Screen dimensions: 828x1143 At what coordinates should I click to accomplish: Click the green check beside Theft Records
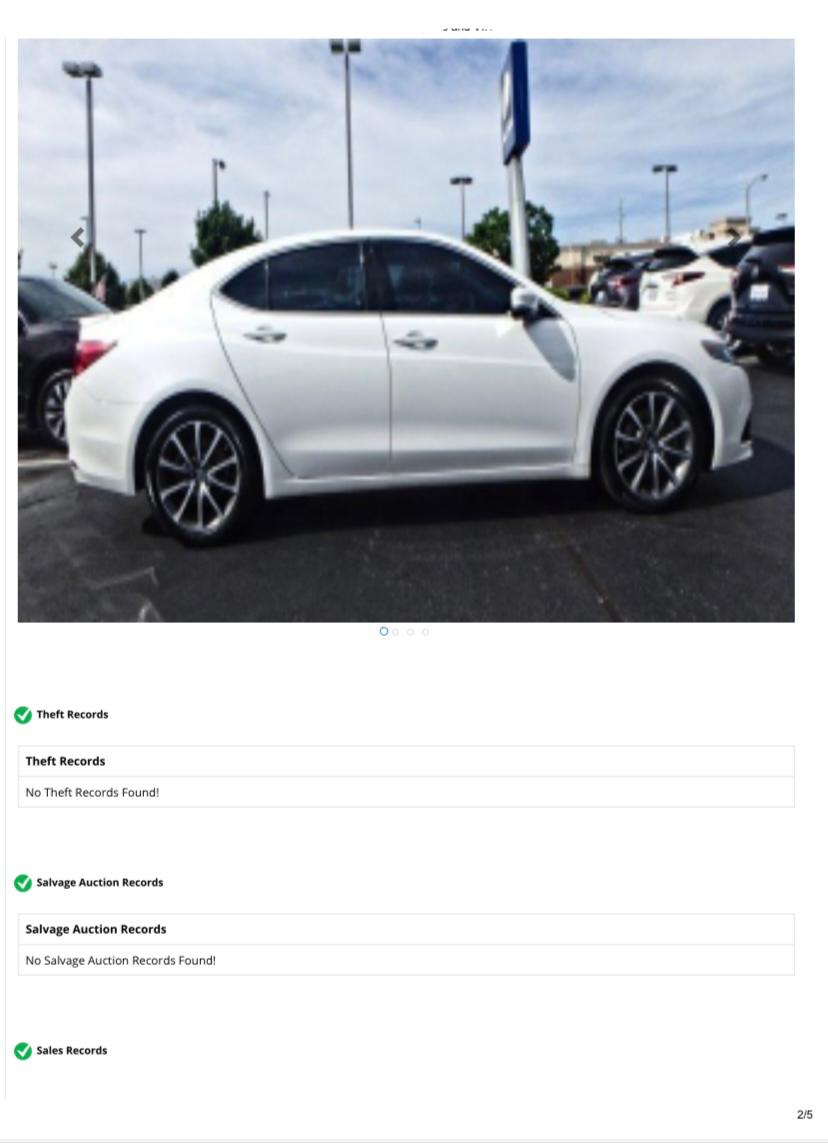[x=23, y=715]
